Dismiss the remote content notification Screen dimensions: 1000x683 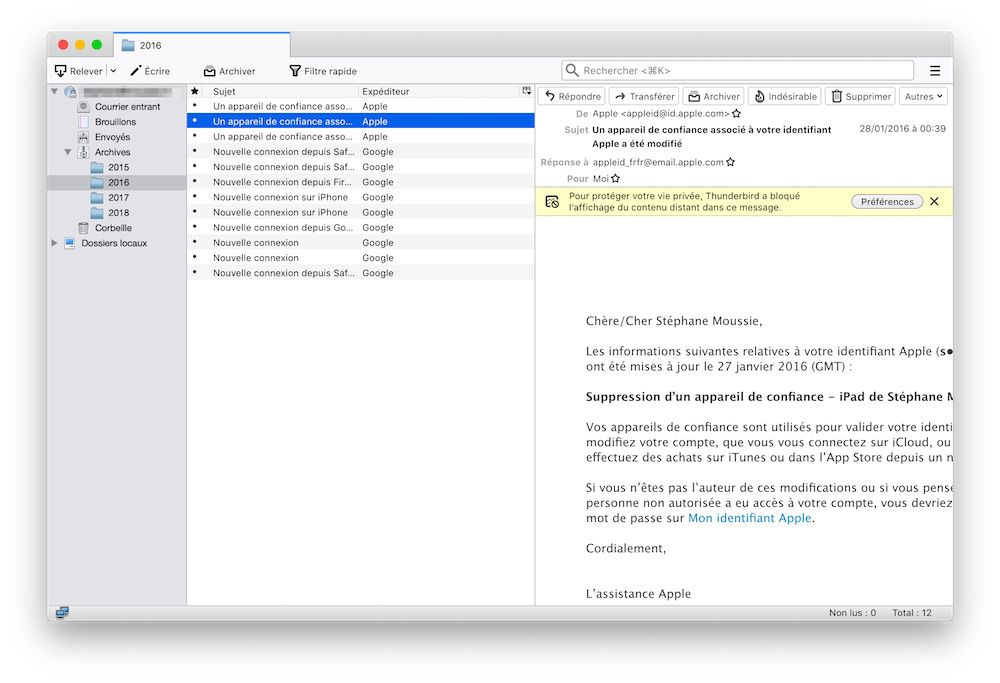934,202
